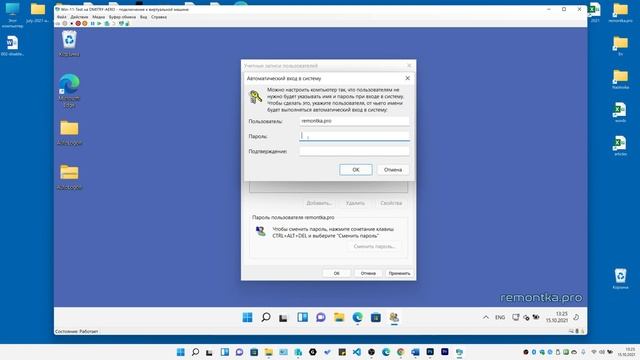The width and height of the screenshot is (640, 360).
Task: Click the Удалить button
Action: pos(355,203)
